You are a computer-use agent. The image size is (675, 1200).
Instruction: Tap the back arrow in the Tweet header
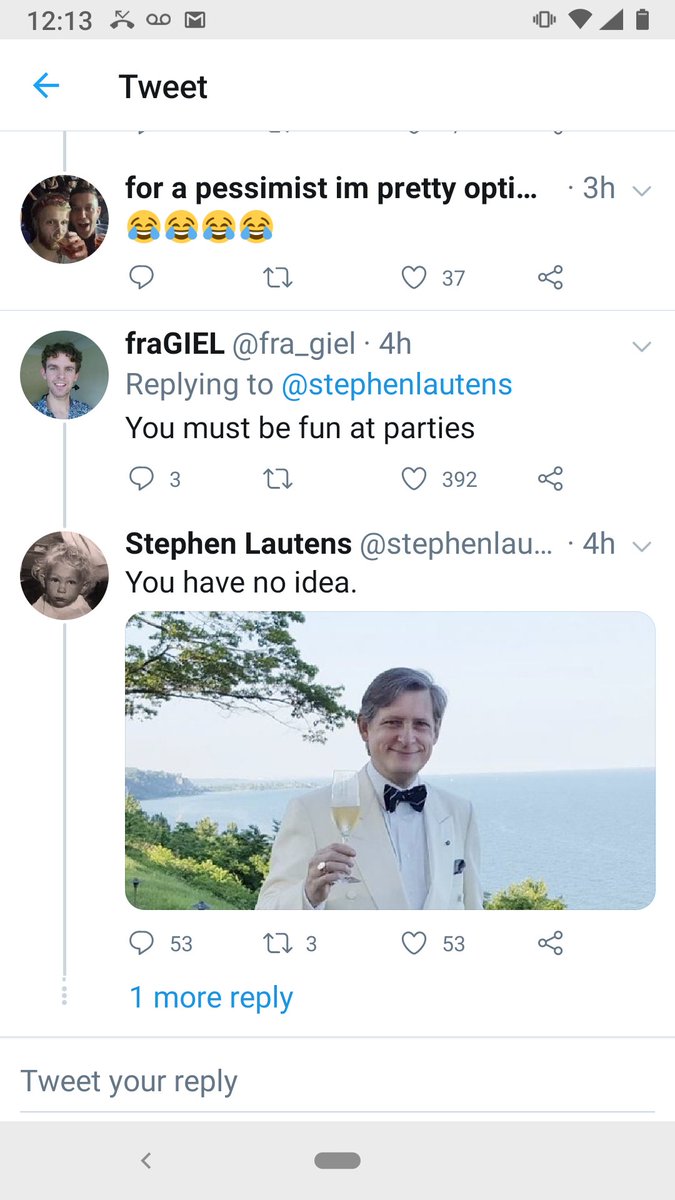46,87
